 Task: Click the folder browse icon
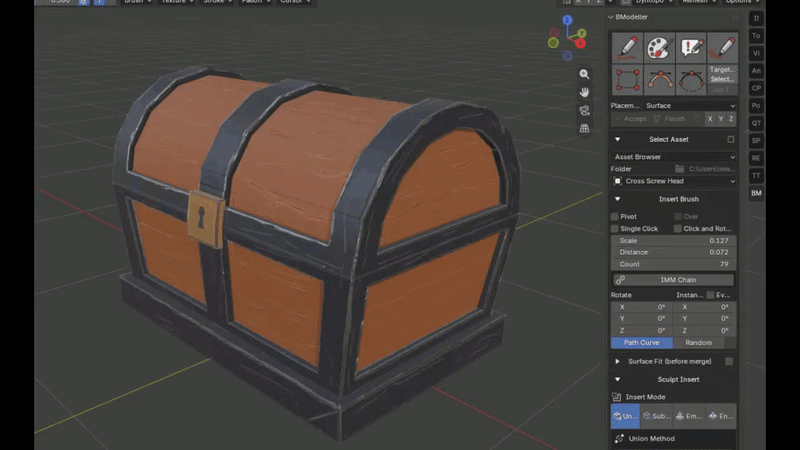coord(680,169)
